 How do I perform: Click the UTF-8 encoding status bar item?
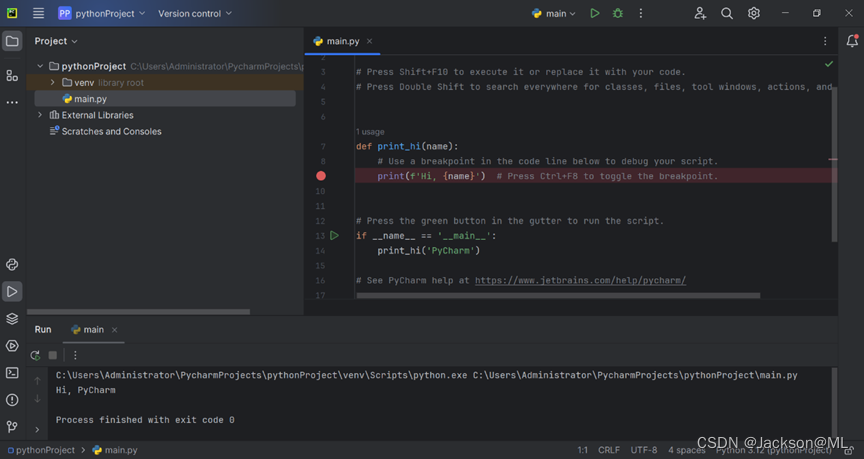(643, 450)
